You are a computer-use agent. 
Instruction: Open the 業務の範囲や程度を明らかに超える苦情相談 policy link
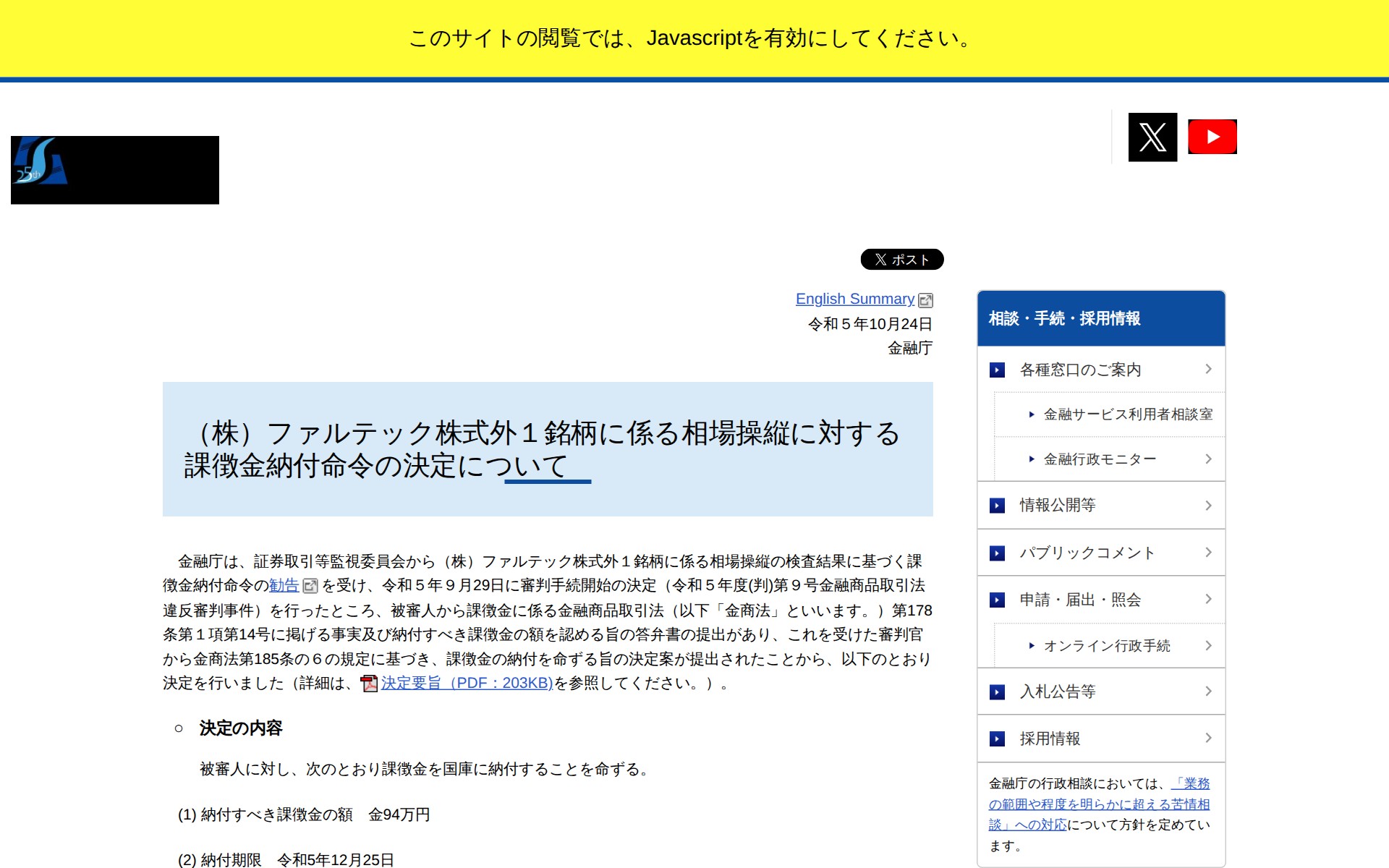[x=1098, y=804]
